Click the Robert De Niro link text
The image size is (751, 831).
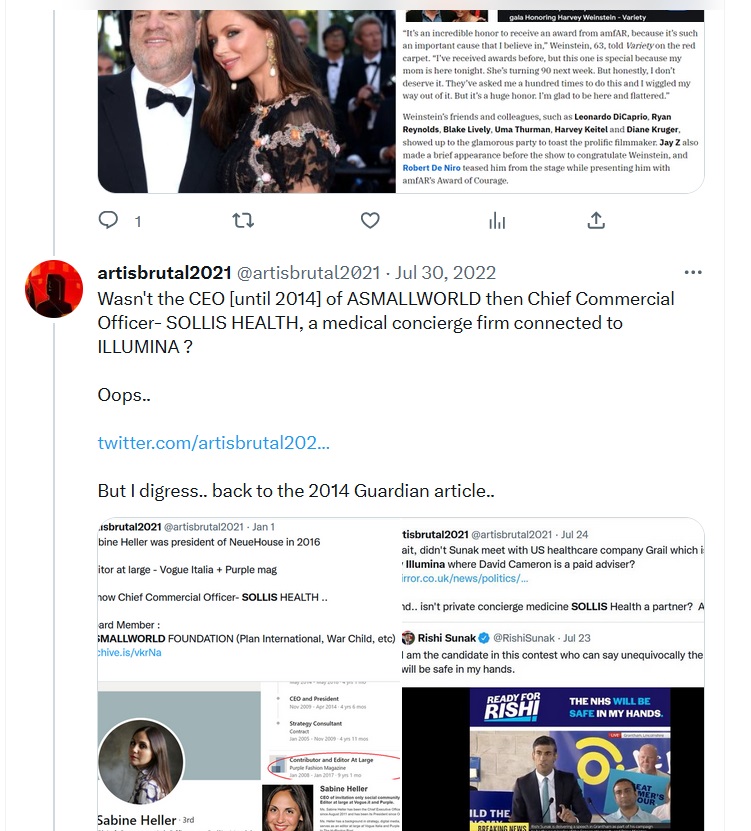[x=431, y=168]
